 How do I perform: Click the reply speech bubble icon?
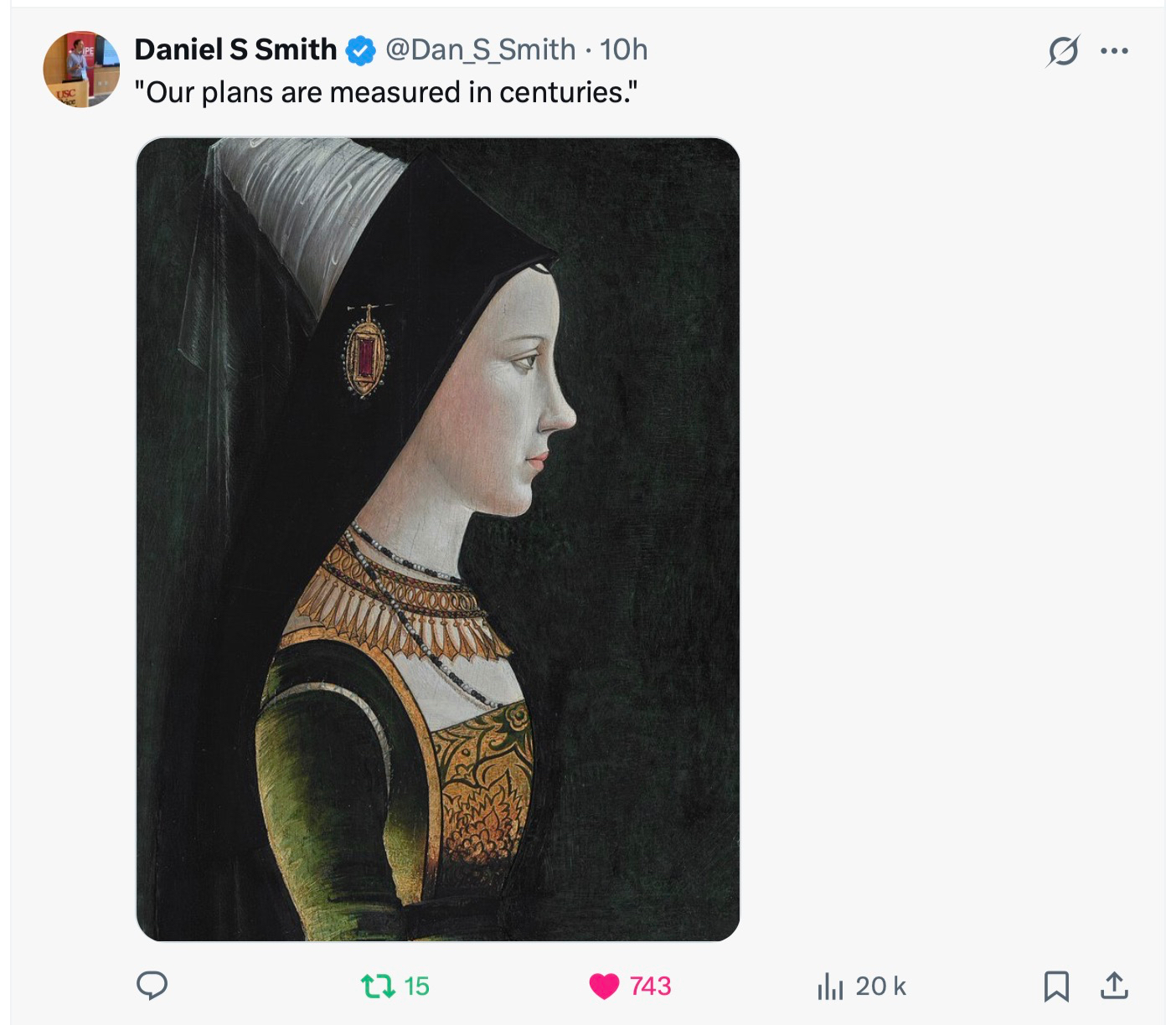(152, 986)
